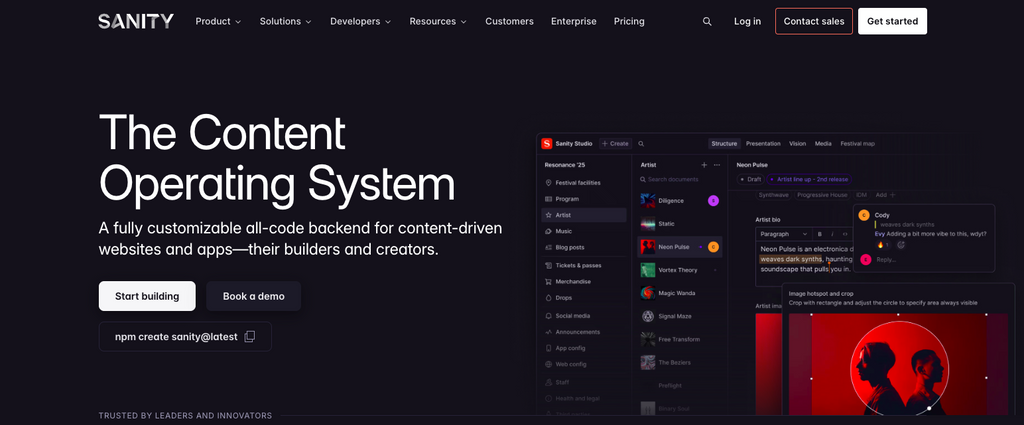Toggle code formatting in Artist bio editor
1024x425 pixels.
click(x=845, y=234)
